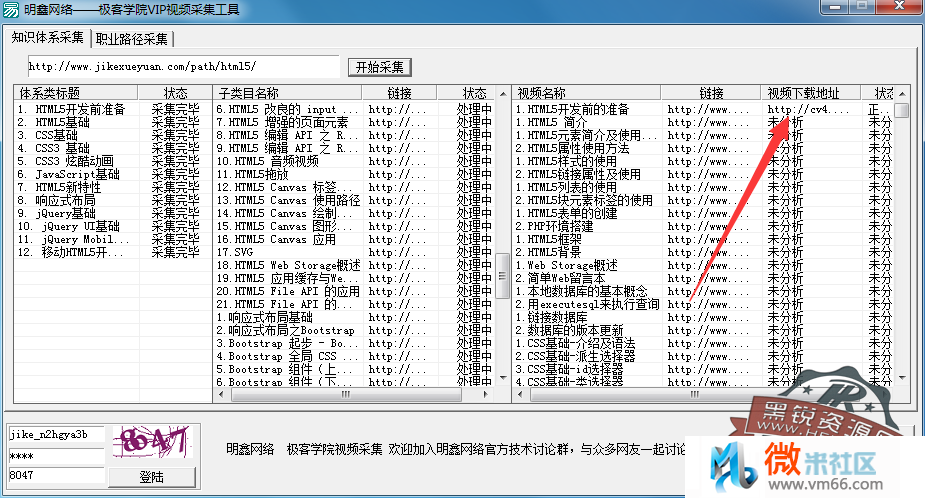Click the 开始采集 button

(x=379, y=67)
